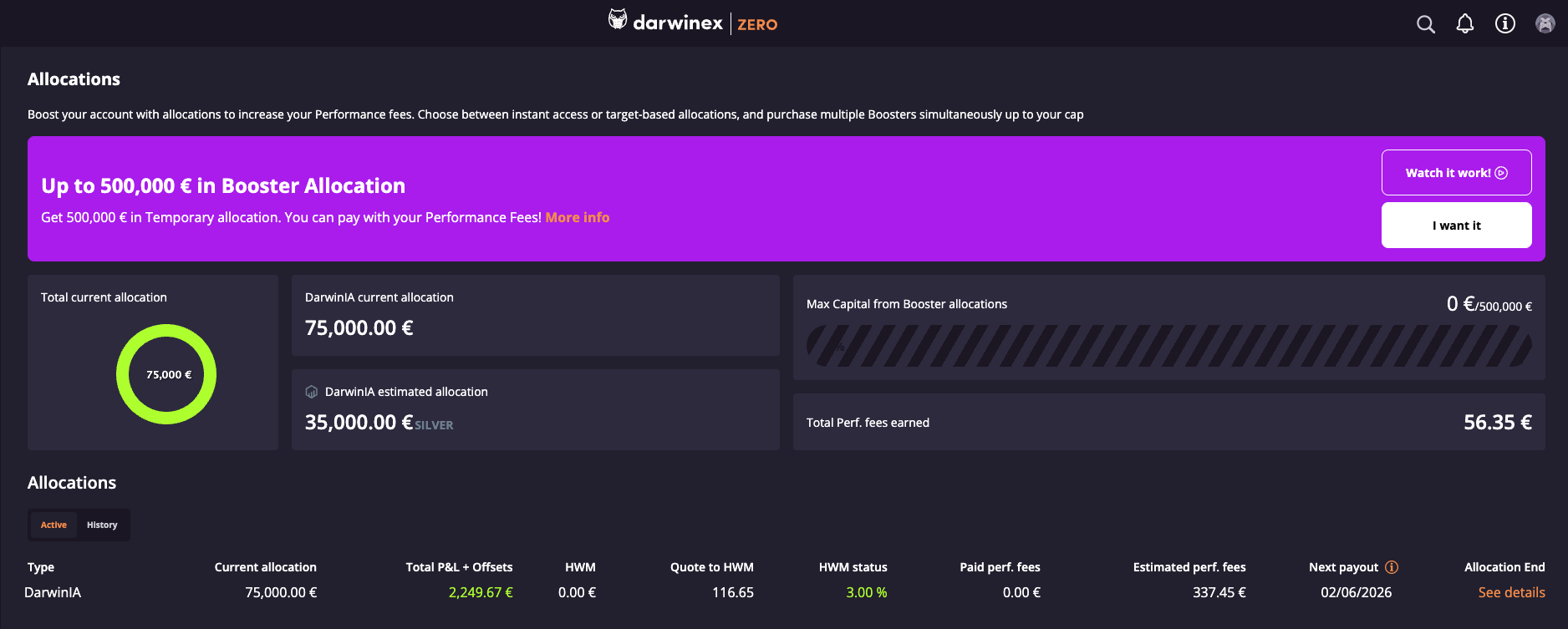Click the 75,000 € donut chart

(x=166, y=374)
